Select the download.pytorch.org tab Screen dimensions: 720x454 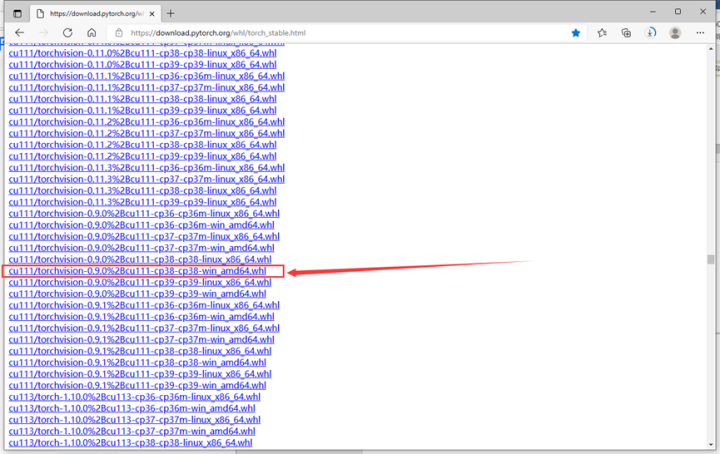pyautogui.click(x=95, y=14)
